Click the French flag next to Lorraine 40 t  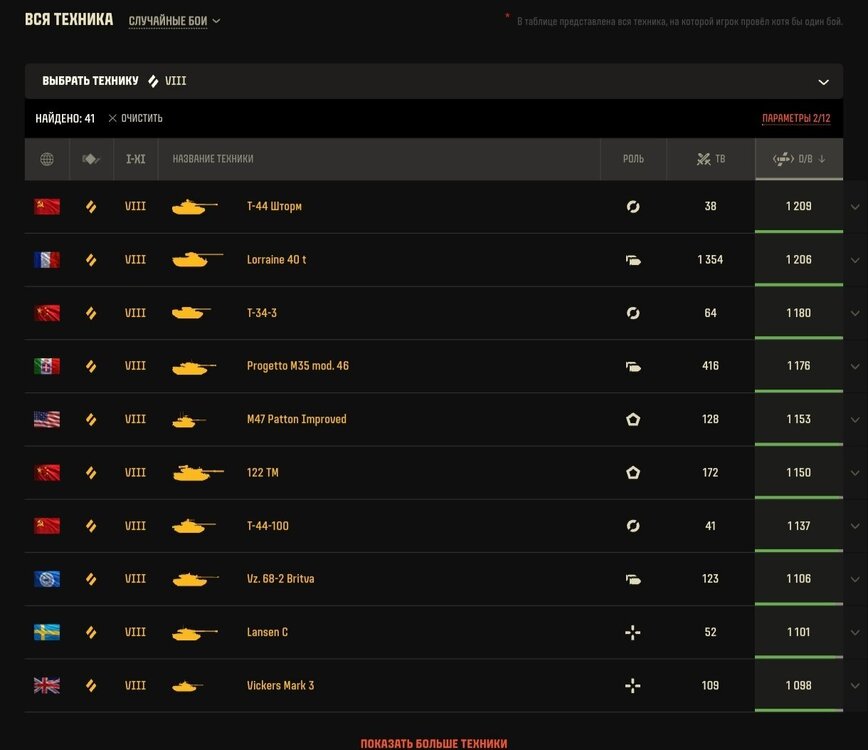click(x=47, y=260)
